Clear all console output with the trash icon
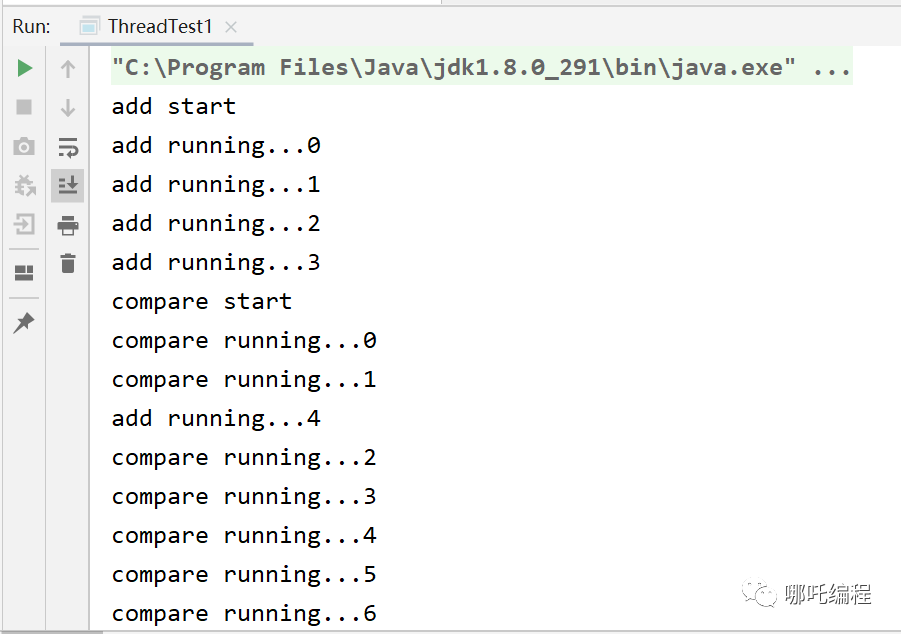Image resolution: width=901 pixels, height=634 pixels. 68,264
